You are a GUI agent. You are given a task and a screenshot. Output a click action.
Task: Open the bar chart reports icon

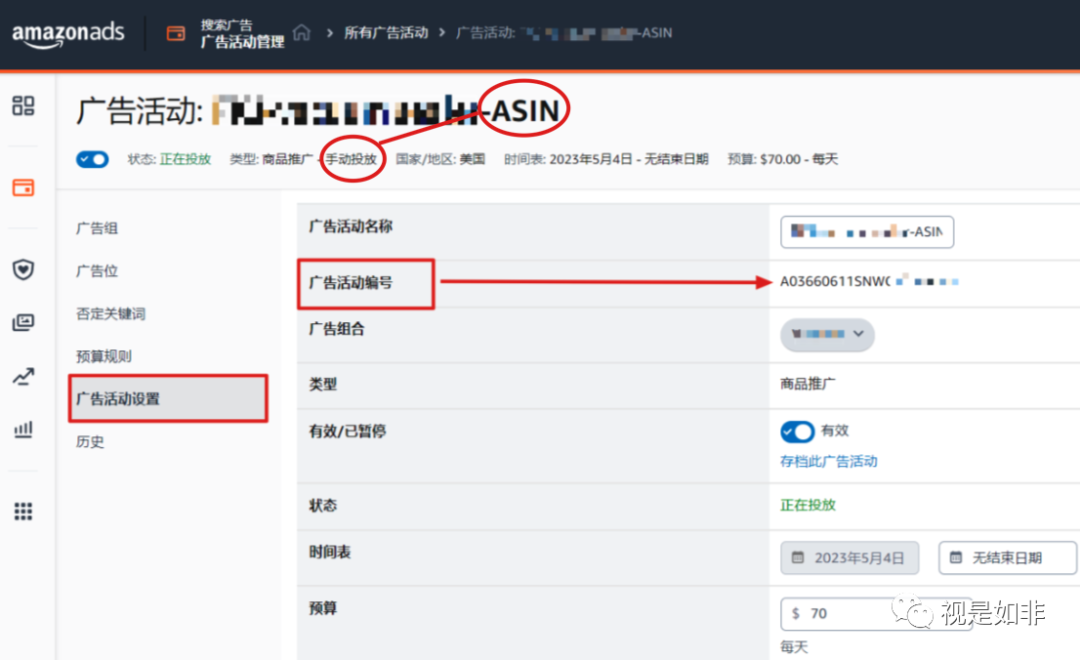click(23, 428)
